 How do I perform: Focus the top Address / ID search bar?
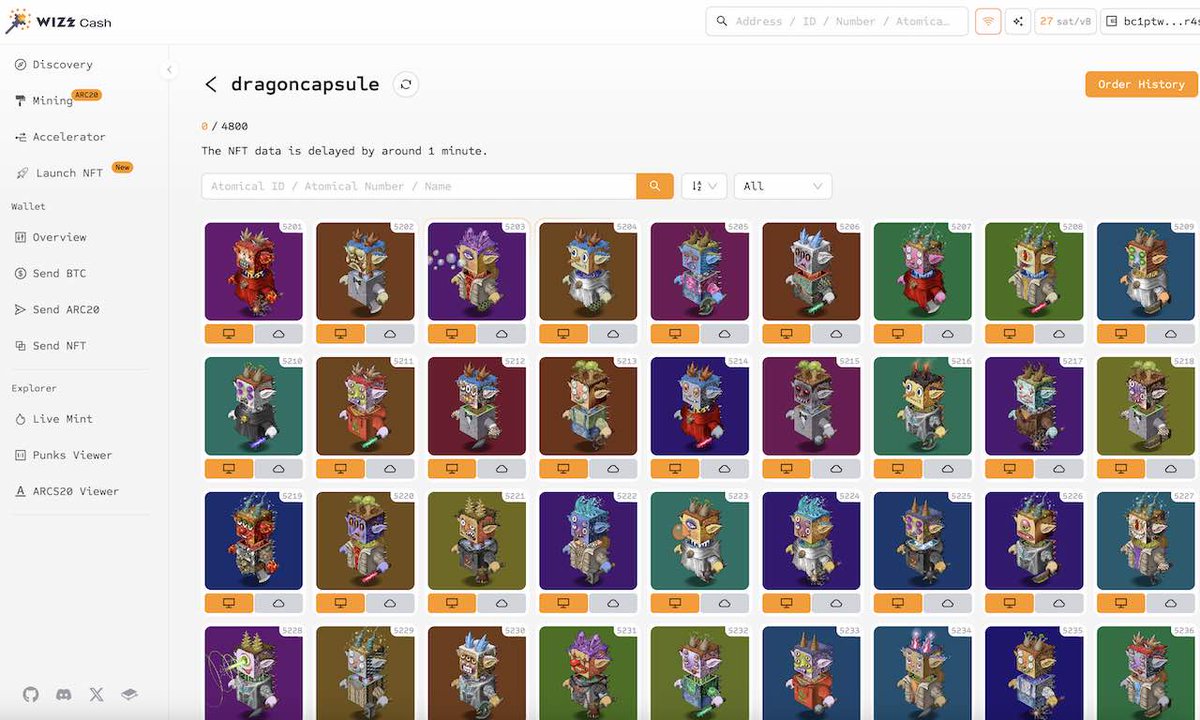[837, 21]
